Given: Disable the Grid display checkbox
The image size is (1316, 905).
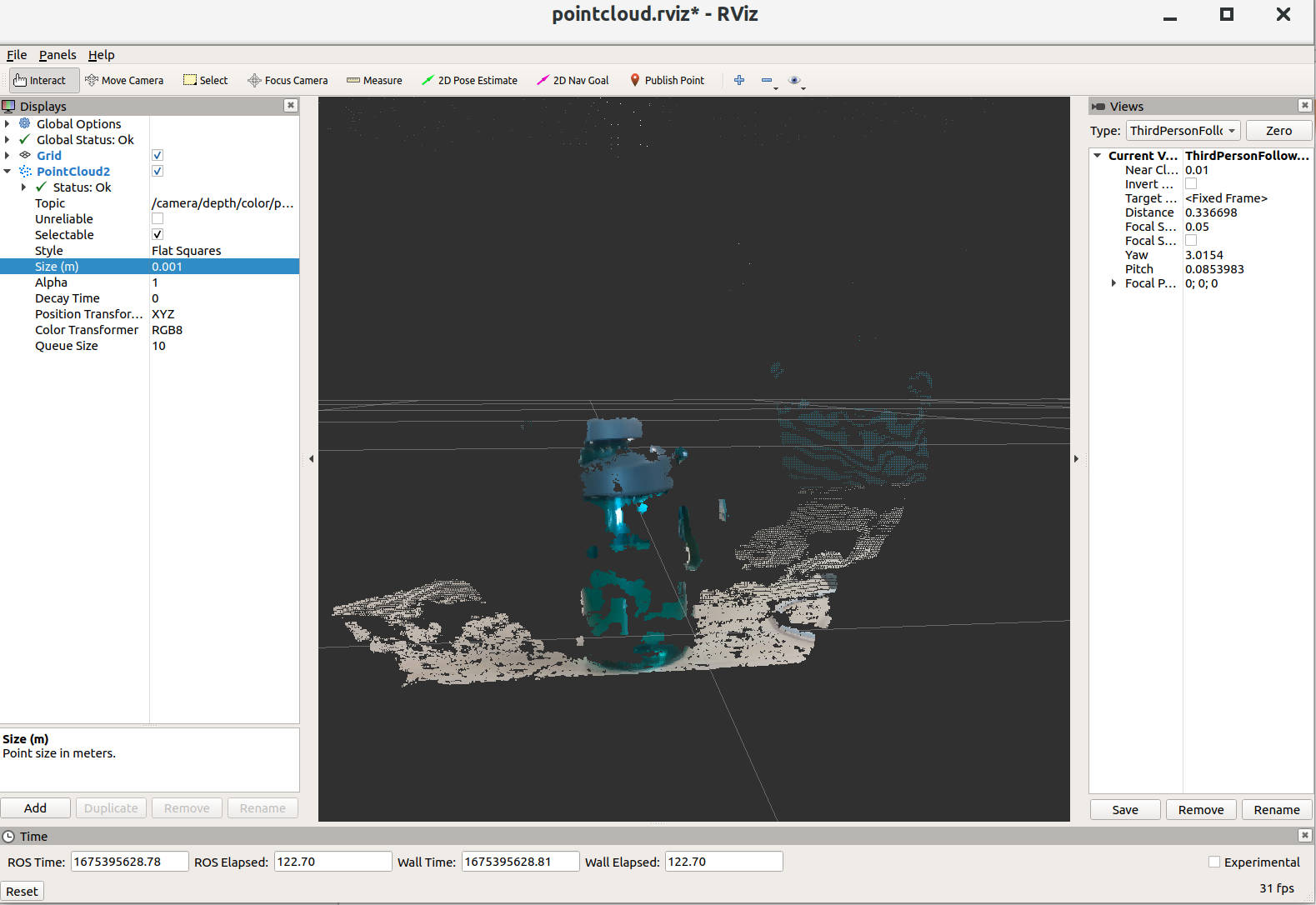Looking at the screenshot, I should 158,156.
